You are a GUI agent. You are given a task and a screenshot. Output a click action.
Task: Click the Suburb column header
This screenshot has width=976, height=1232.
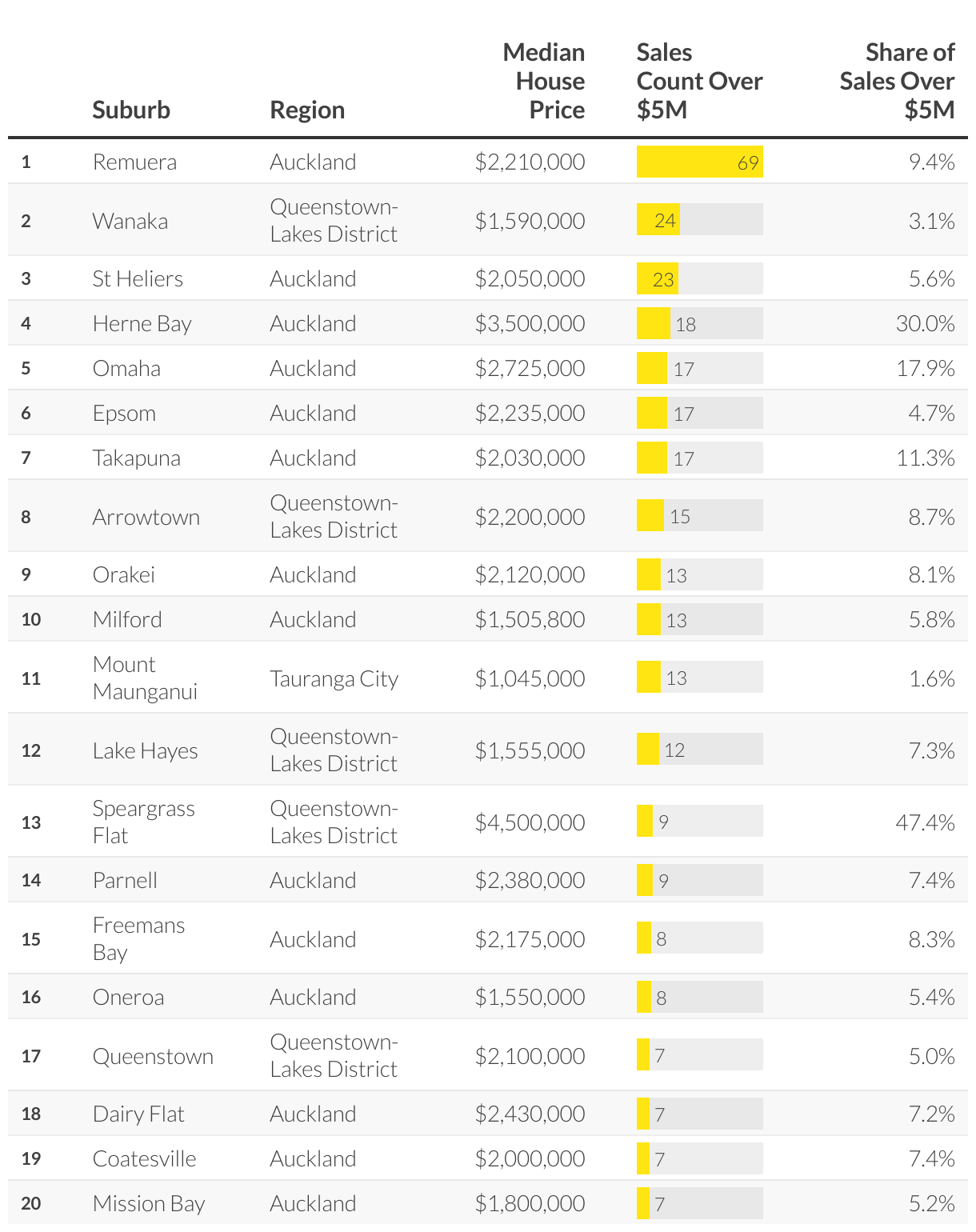coord(131,110)
